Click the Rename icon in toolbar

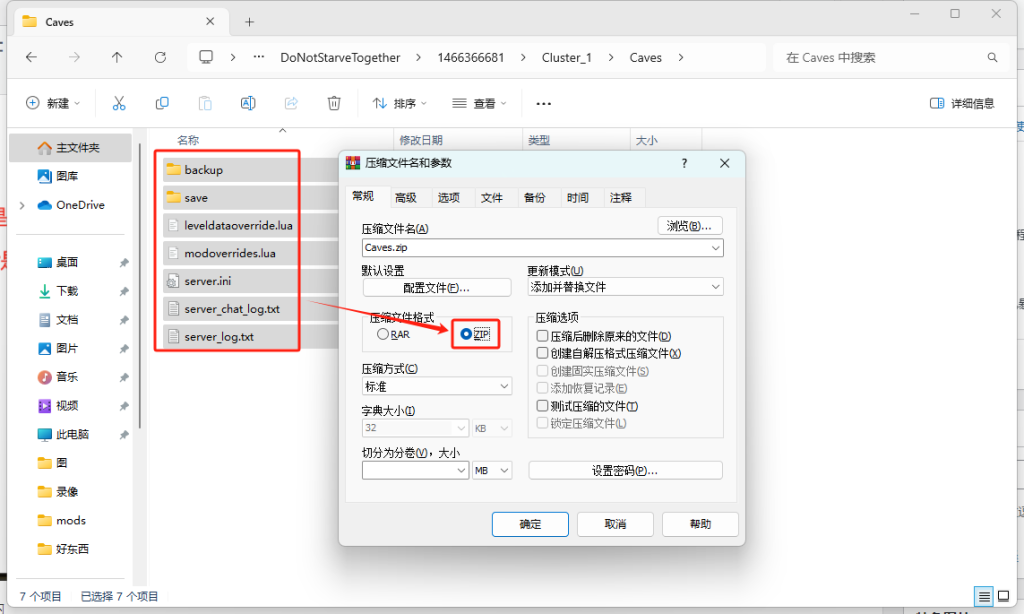point(248,103)
